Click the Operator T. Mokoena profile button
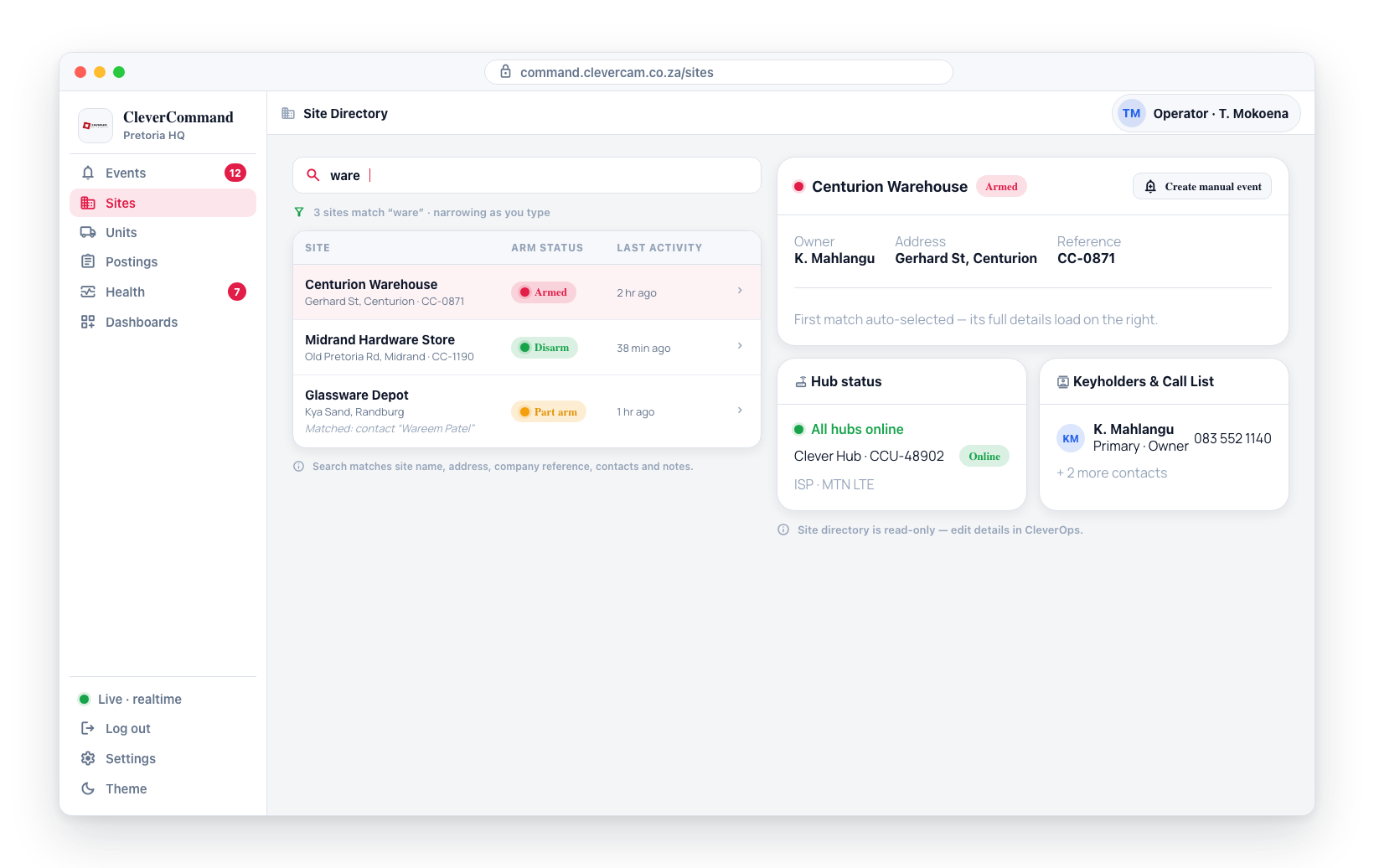 pos(1206,113)
